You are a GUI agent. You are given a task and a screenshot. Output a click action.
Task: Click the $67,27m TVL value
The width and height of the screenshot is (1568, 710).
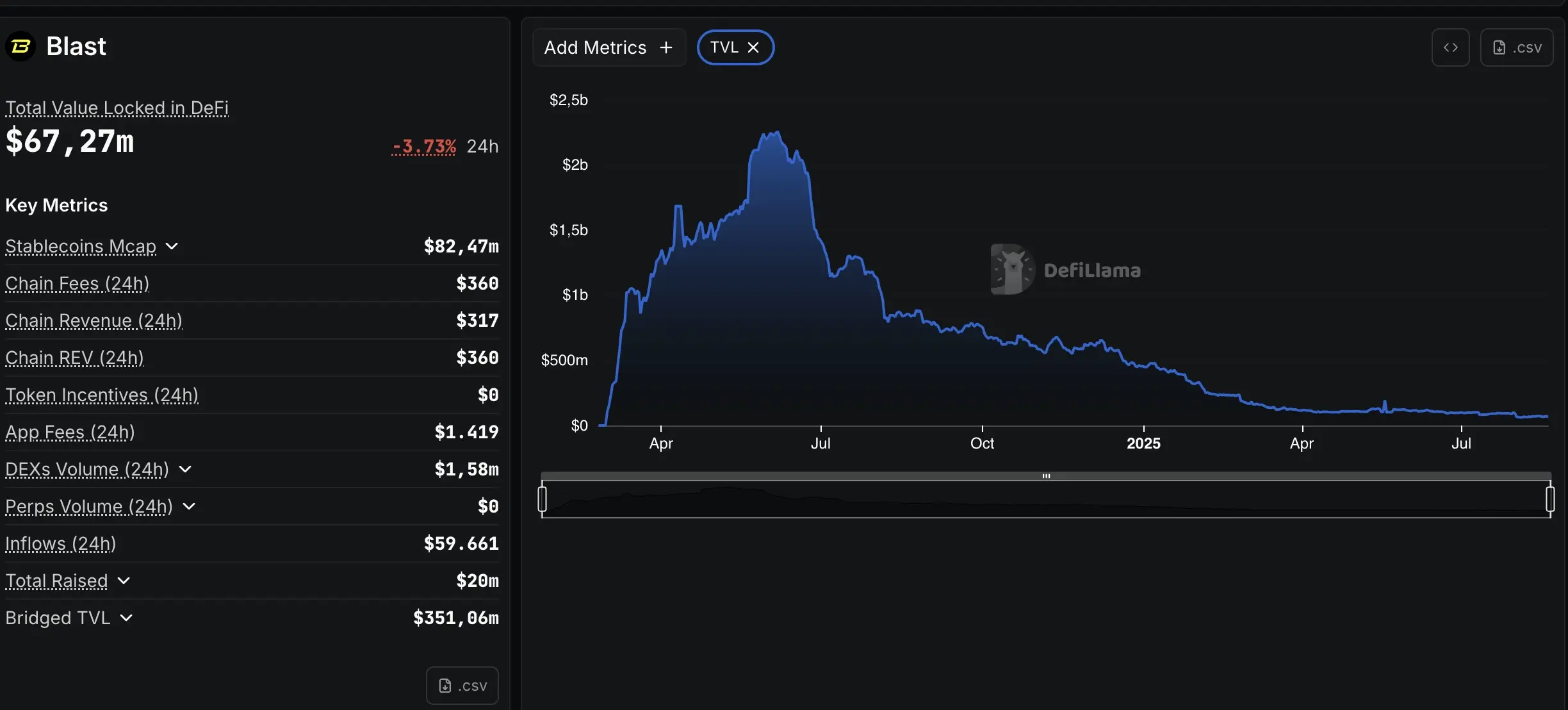point(70,141)
